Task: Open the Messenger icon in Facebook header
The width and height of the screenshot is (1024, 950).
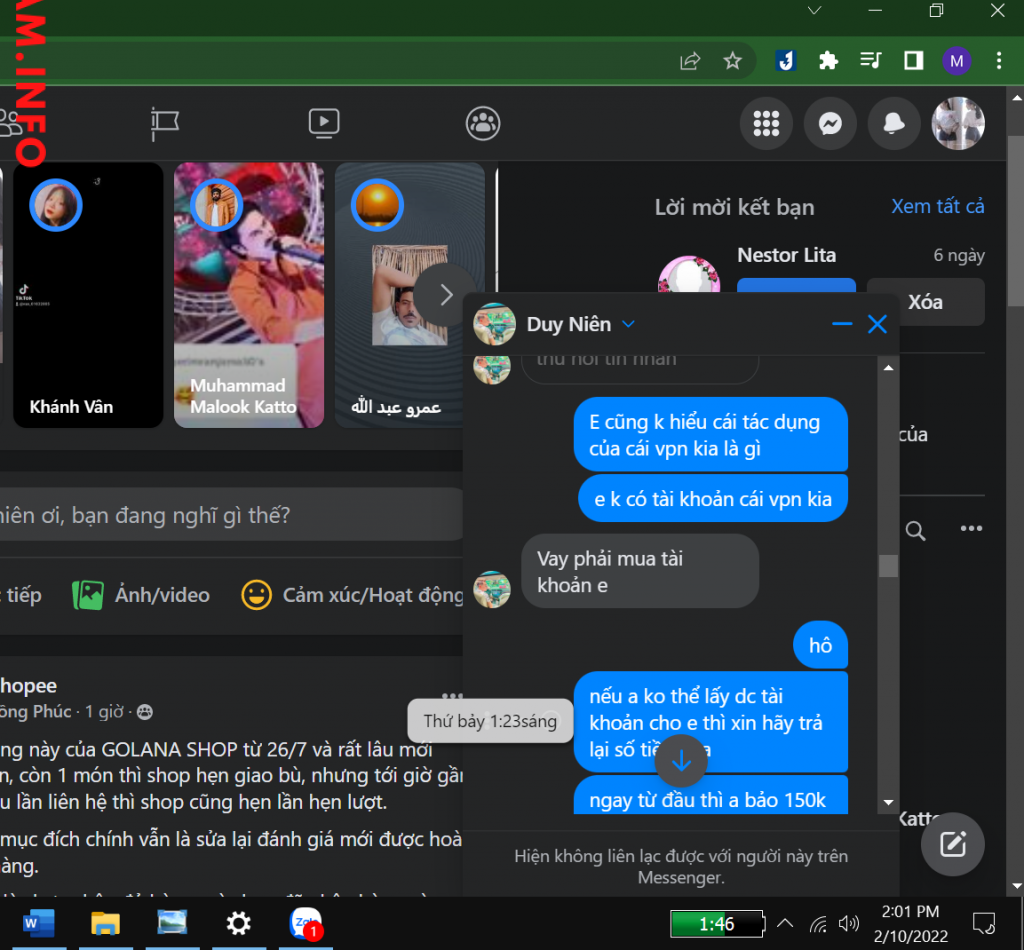Action: (829, 123)
